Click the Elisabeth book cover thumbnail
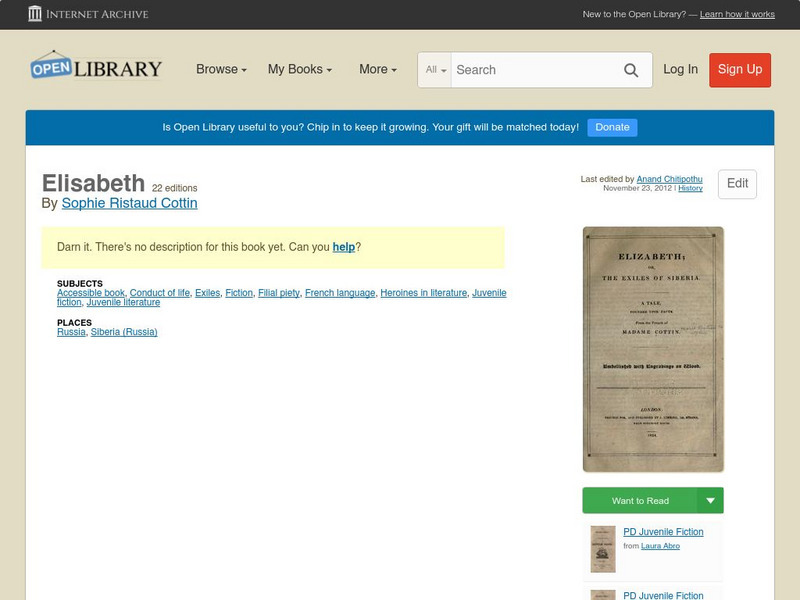The image size is (800, 600). pos(650,350)
